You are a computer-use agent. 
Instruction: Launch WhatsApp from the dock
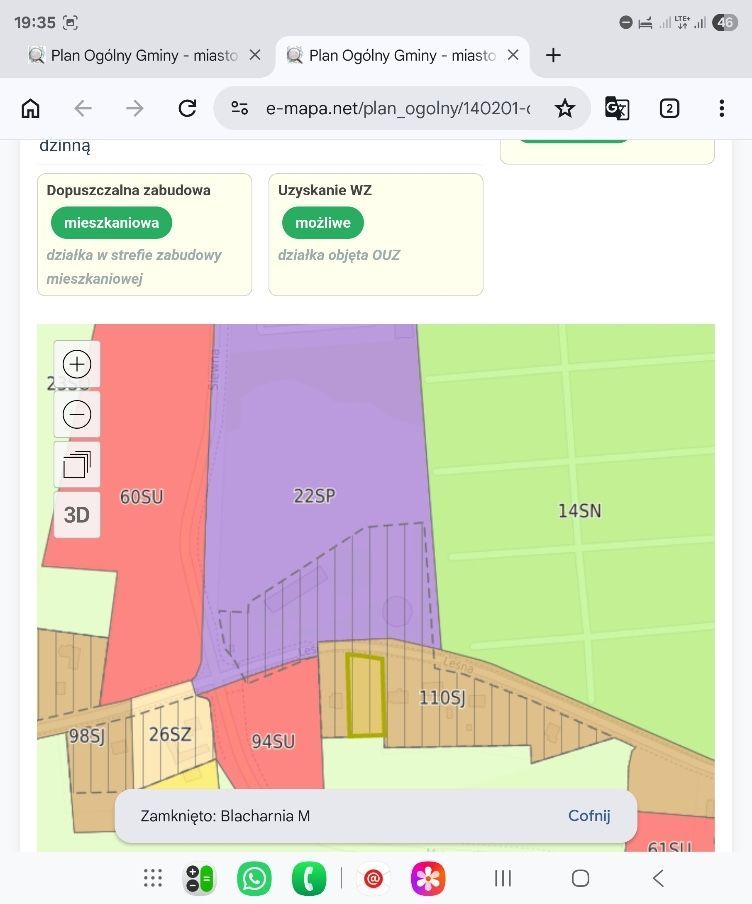point(254,879)
